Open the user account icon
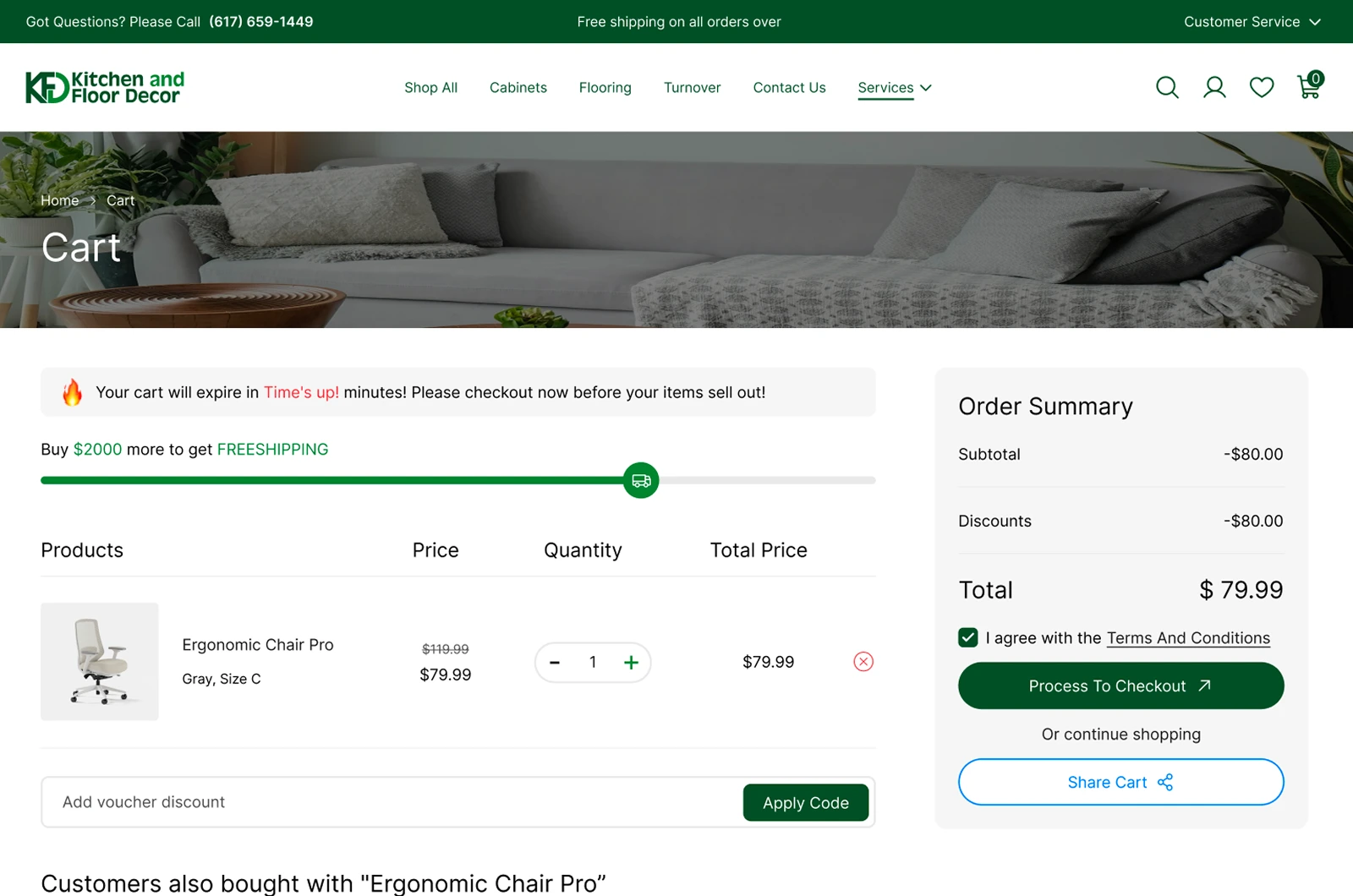Viewport: 1353px width, 896px height. [x=1214, y=87]
